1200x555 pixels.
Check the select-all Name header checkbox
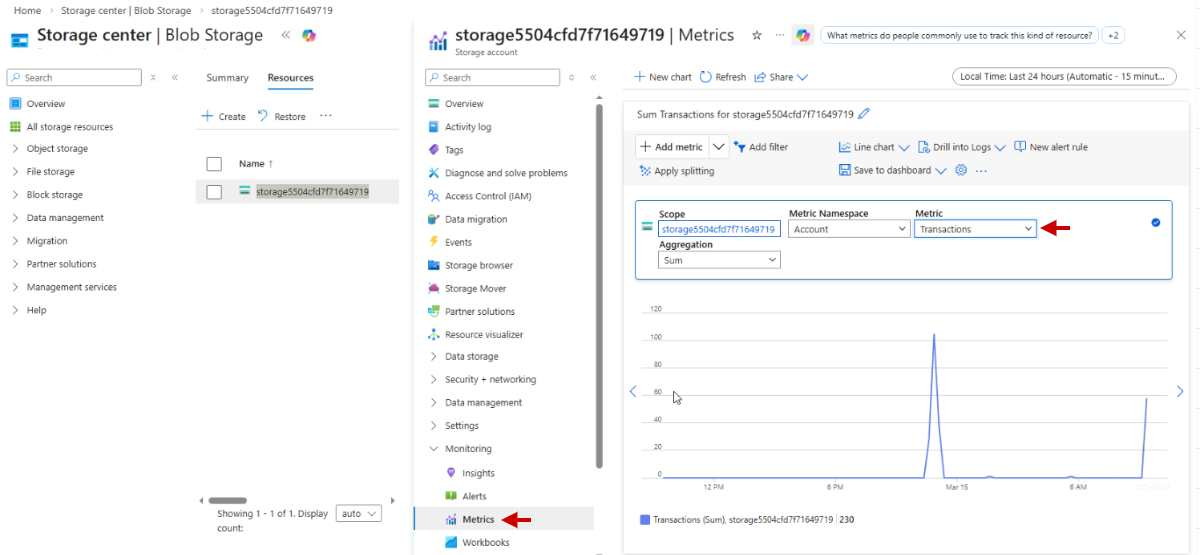tap(214, 164)
